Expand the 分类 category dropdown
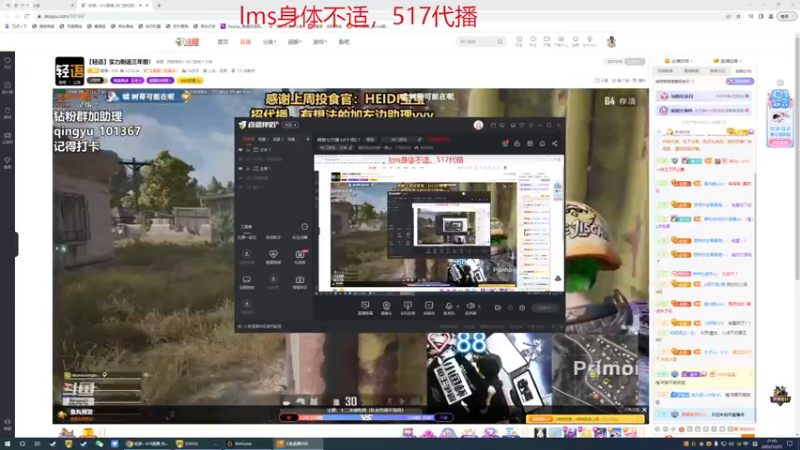 click(269, 42)
